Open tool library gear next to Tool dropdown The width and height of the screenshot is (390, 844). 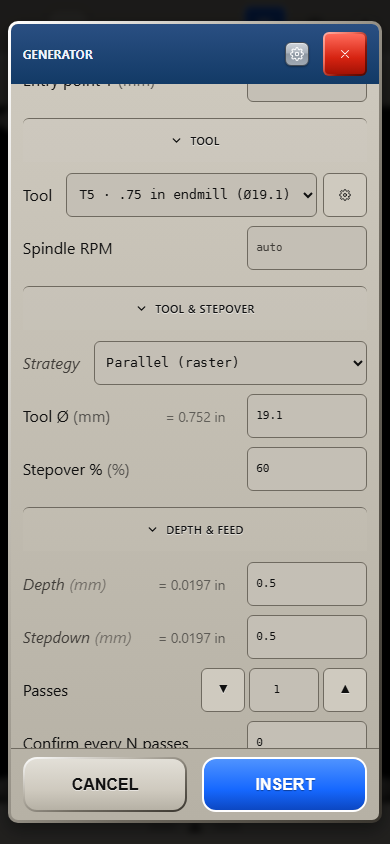(345, 195)
